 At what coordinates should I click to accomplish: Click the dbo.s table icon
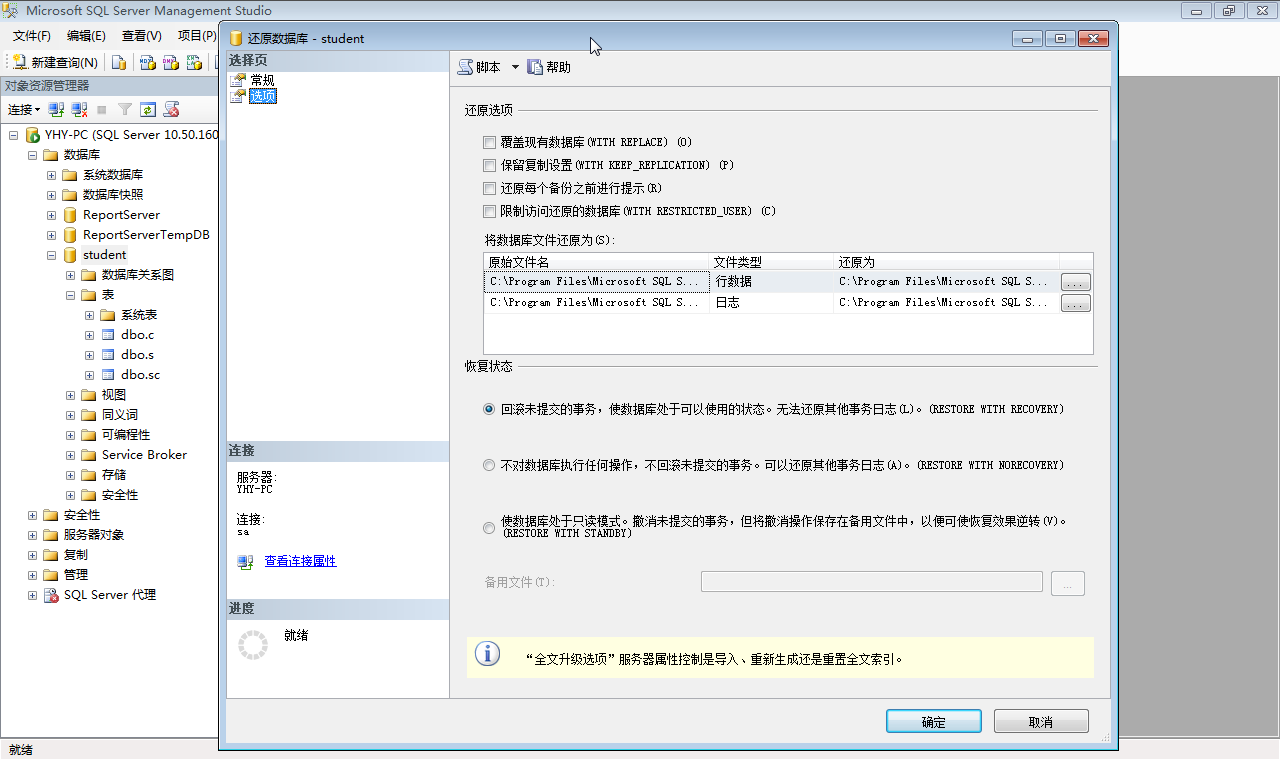tap(109, 355)
